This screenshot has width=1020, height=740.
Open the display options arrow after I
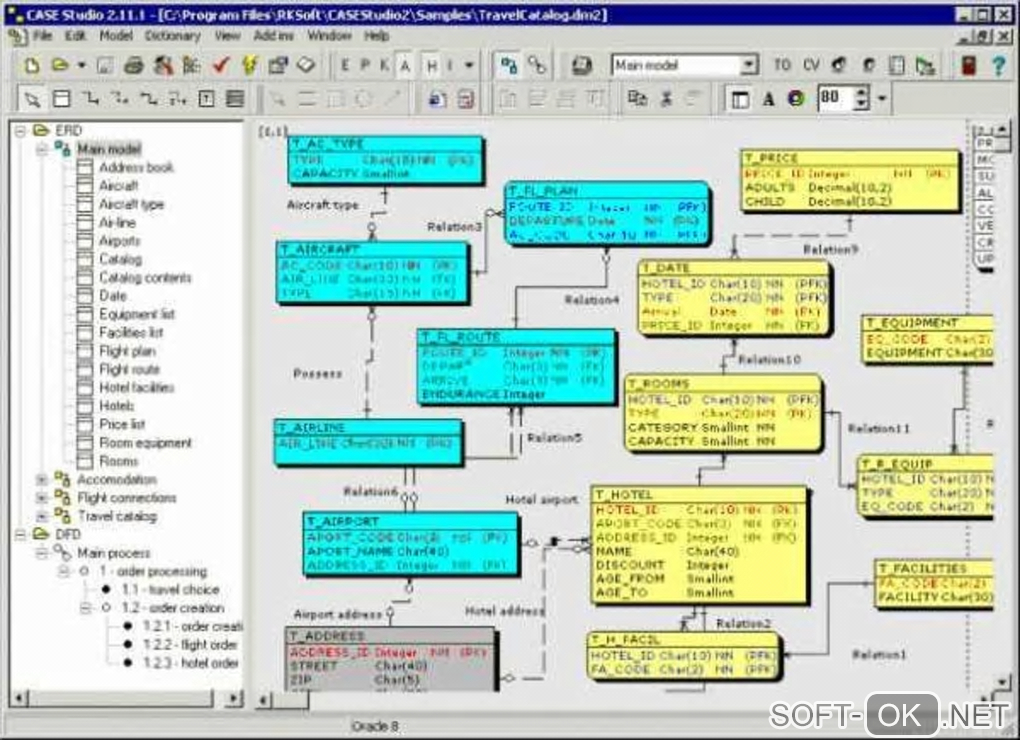click(x=469, y=65)
